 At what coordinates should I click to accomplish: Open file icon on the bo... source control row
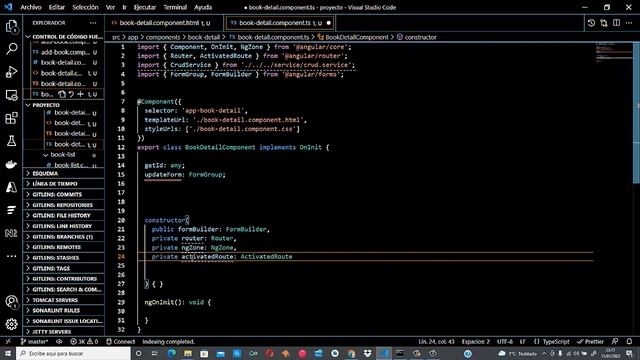62,94
